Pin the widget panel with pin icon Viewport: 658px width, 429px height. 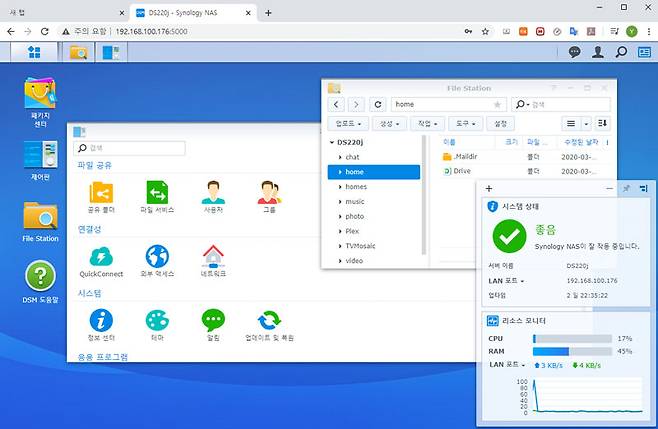(627, 188)
